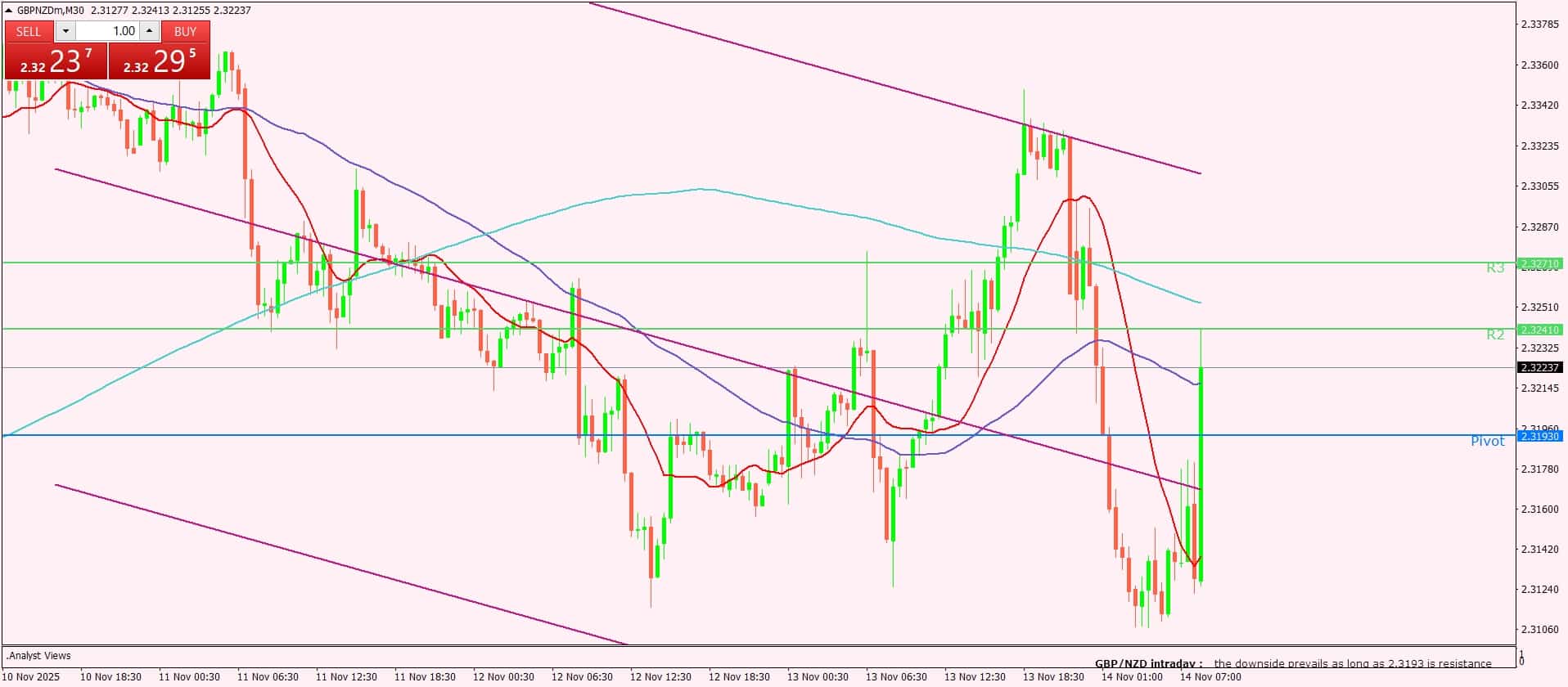Click the green 2.32410 price tag
The width and height of the screenshot is (1568, 687).
[x=1539, y=330]
